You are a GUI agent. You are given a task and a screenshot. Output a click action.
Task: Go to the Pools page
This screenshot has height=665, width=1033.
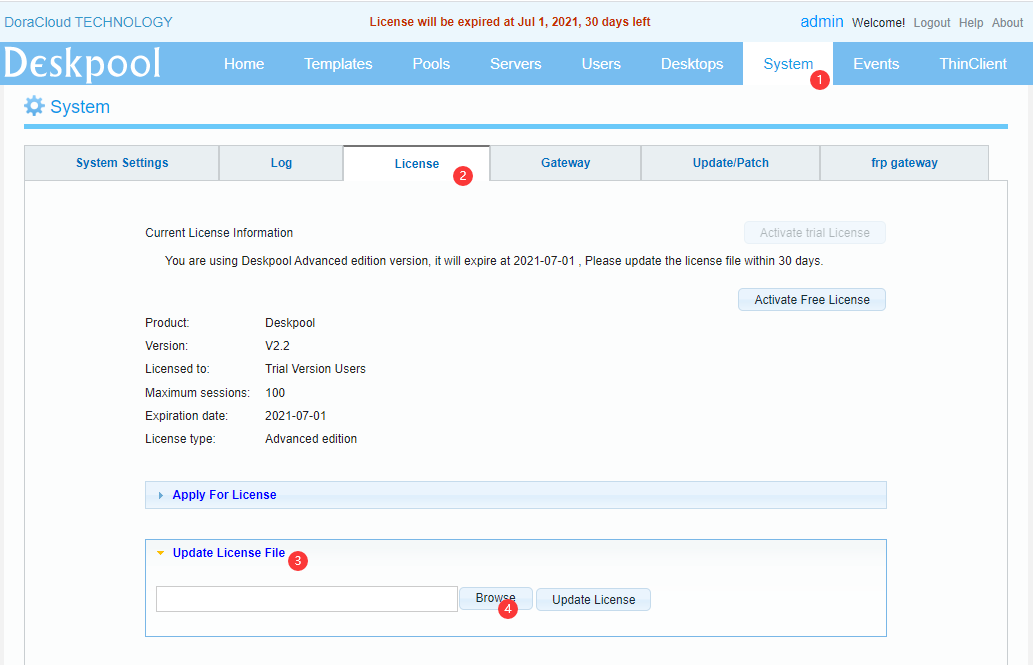(431, 64)
